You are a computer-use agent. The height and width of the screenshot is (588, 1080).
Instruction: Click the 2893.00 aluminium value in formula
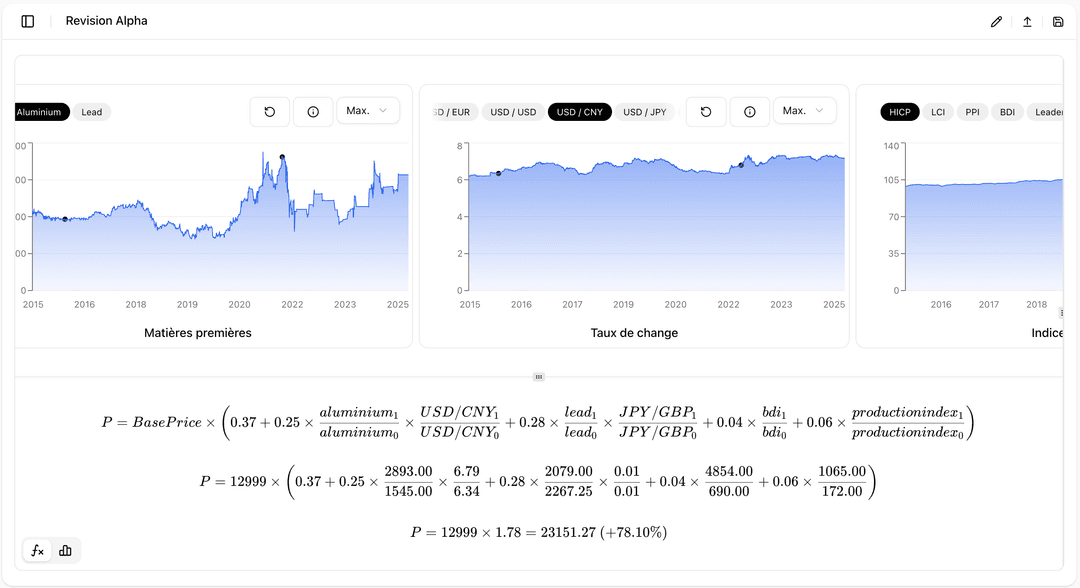408,472
